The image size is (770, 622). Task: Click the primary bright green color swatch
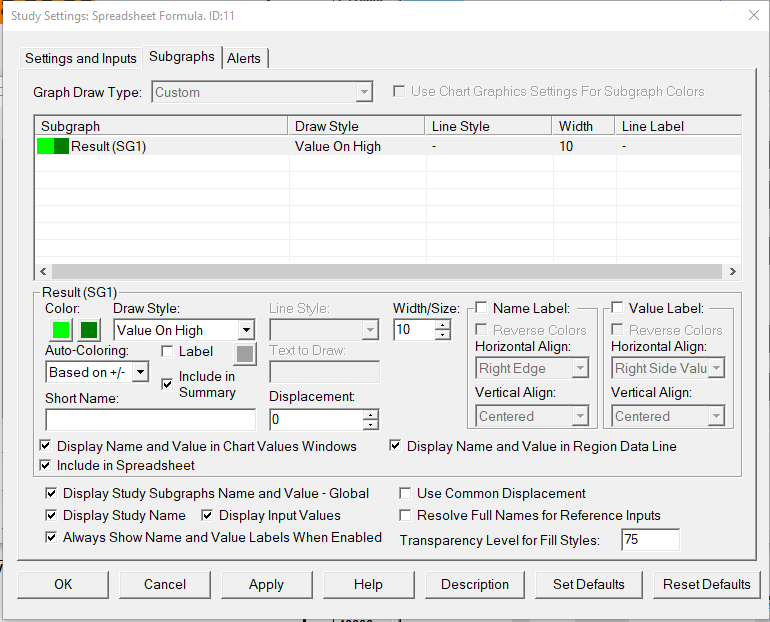(x=60, y=330)
